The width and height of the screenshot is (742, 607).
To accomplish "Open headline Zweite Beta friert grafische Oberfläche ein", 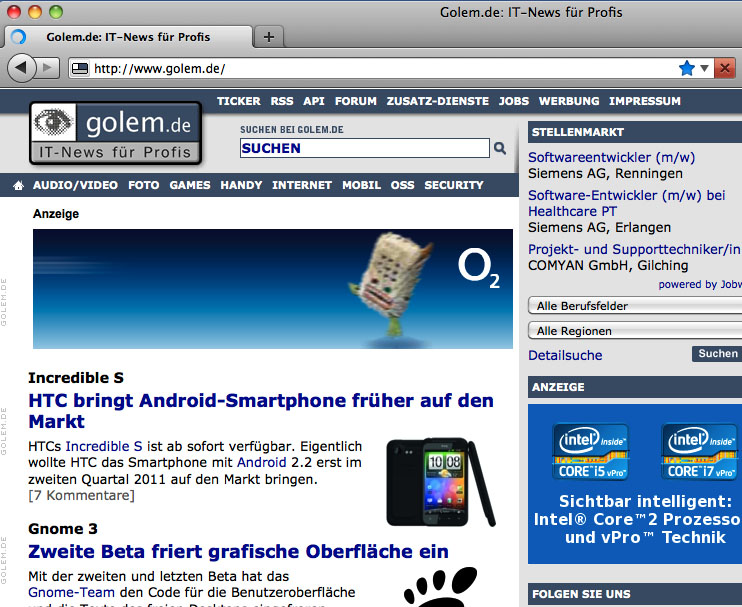I will [x=238, y=552].
